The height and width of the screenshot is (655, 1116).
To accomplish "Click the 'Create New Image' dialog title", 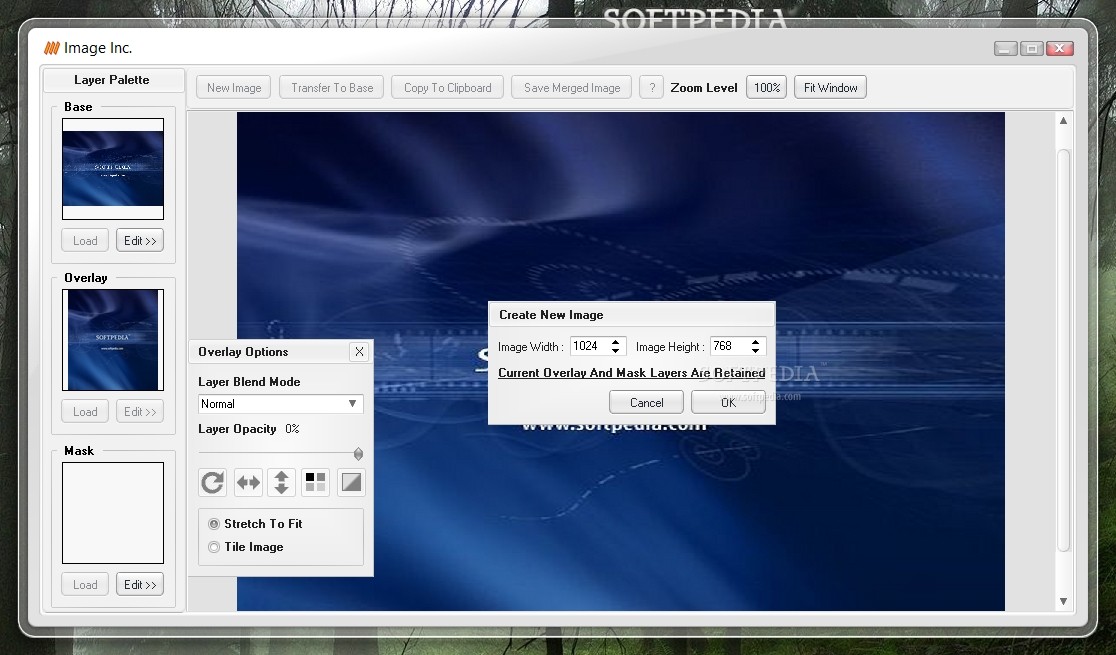I will coord(551,315).
